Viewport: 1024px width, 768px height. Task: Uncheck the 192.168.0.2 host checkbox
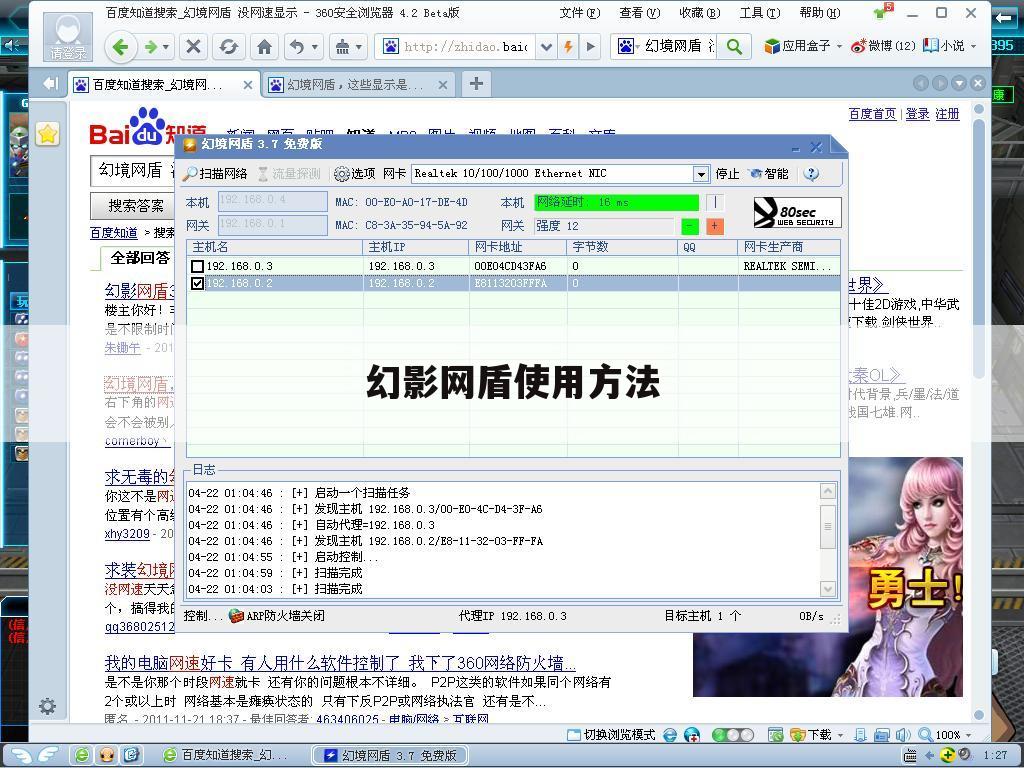(197, 283)
